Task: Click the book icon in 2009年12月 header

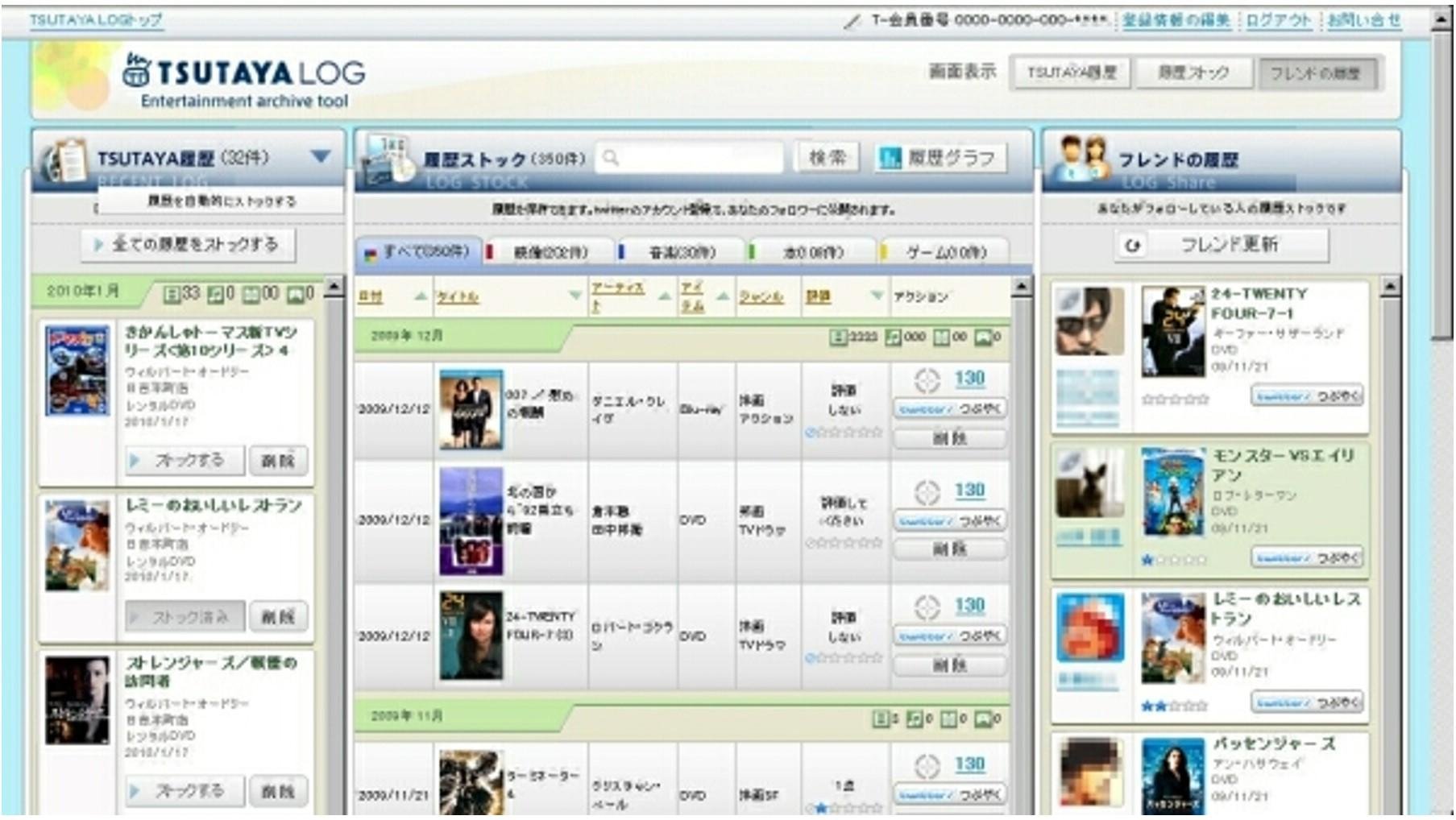Action: [x=941, y=337]
